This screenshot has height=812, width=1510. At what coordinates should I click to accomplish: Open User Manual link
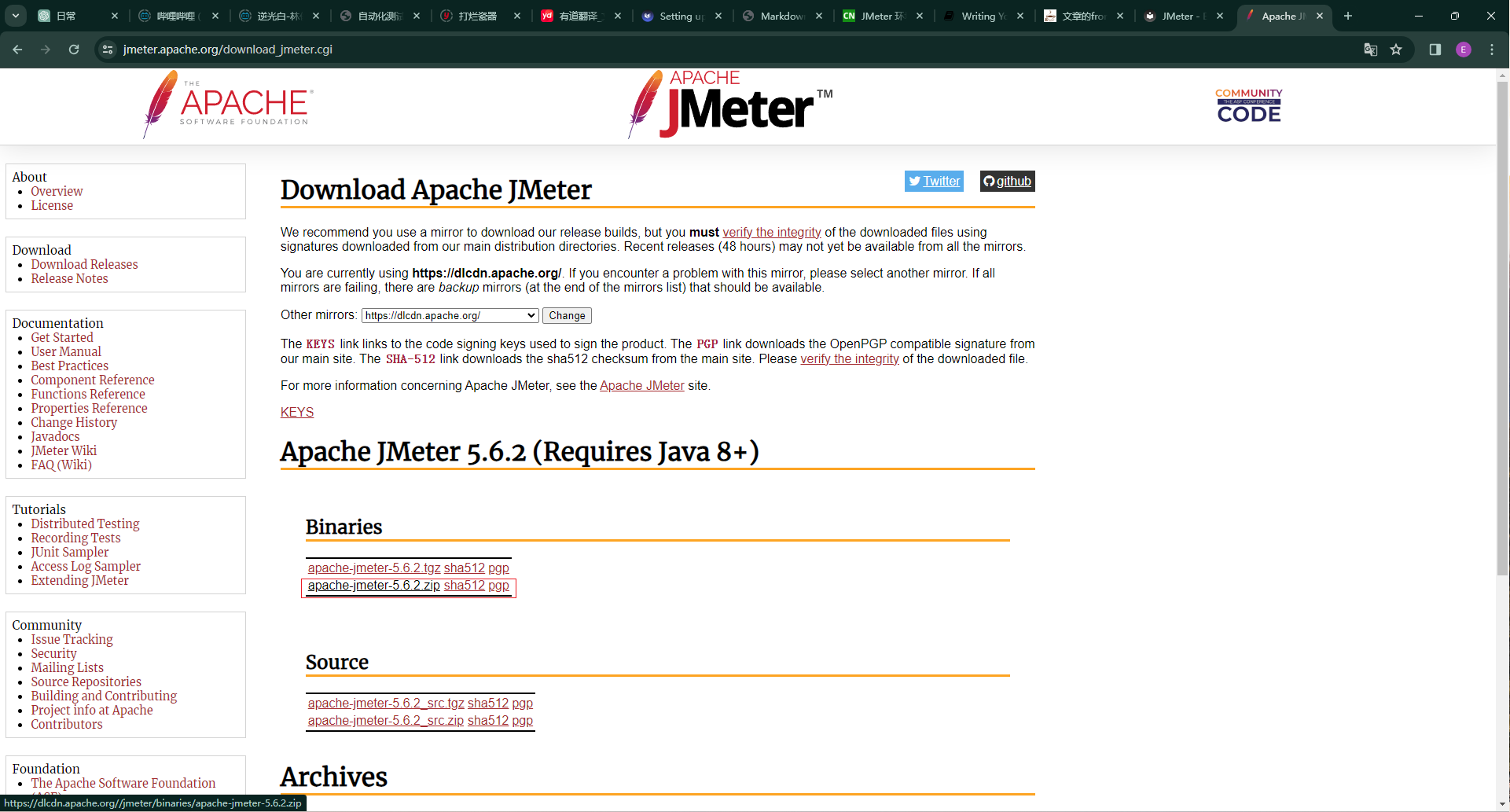point(66,351)
